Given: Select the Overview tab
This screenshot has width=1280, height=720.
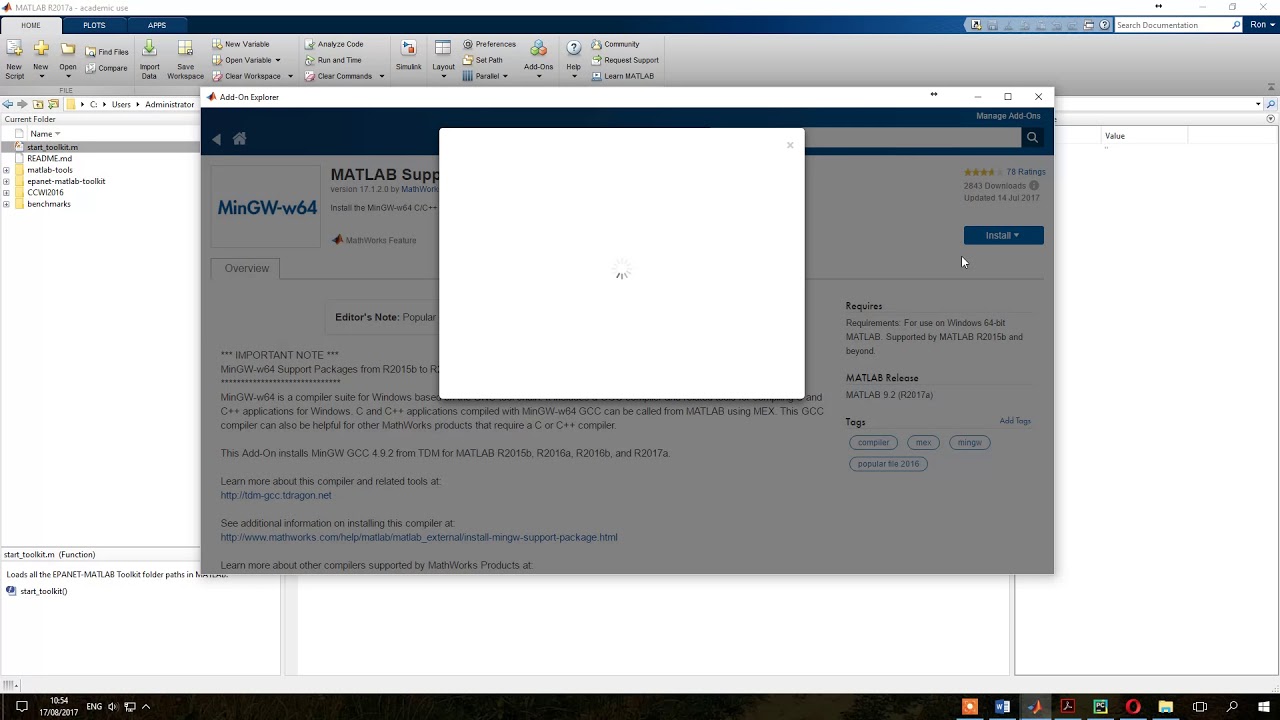Looking at the screenshot, I should click(x=246, y=268).
